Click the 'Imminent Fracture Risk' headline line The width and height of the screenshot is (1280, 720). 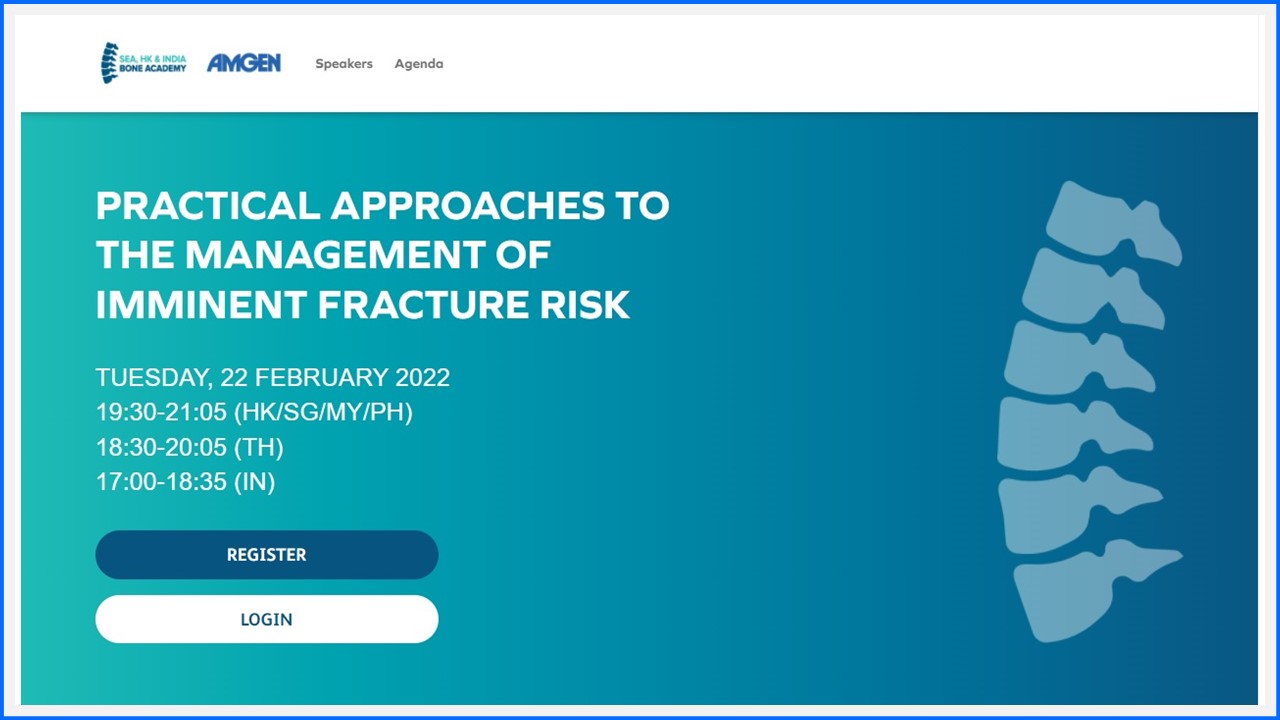362,305
